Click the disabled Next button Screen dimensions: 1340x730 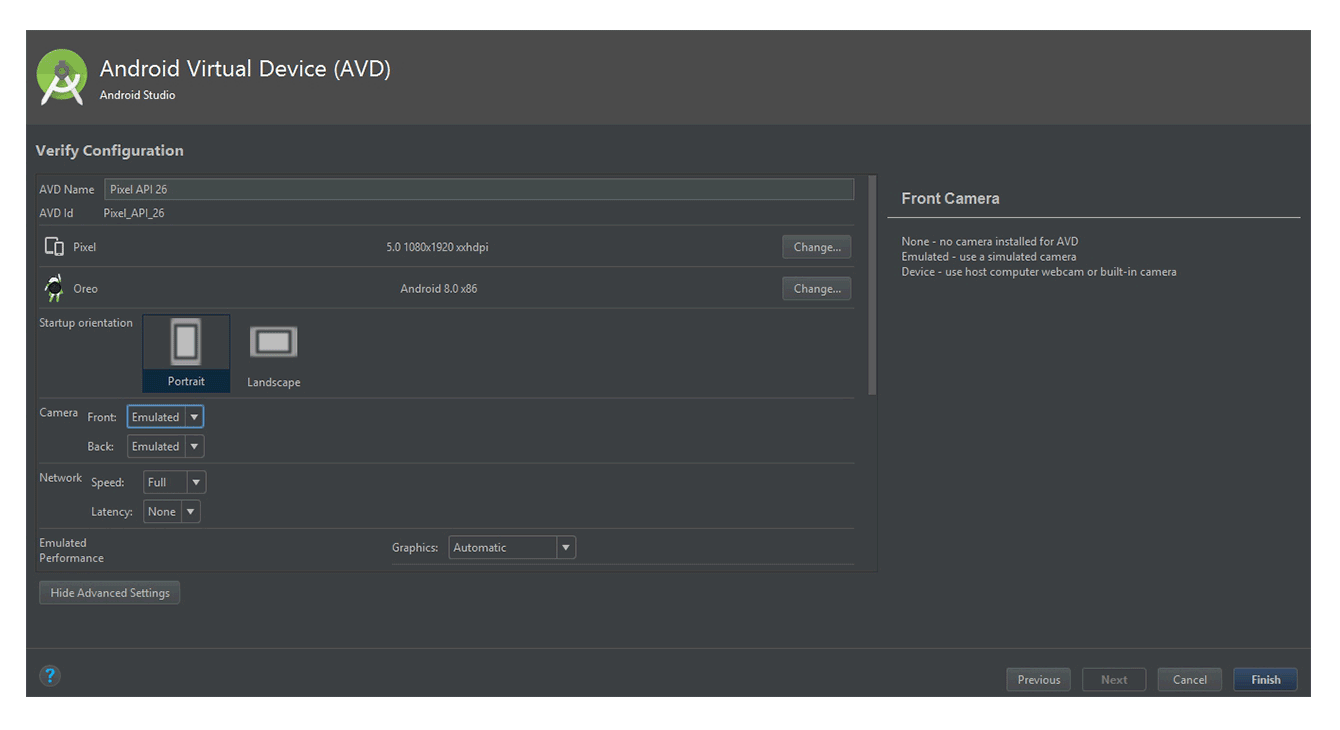coord(1114,680)
